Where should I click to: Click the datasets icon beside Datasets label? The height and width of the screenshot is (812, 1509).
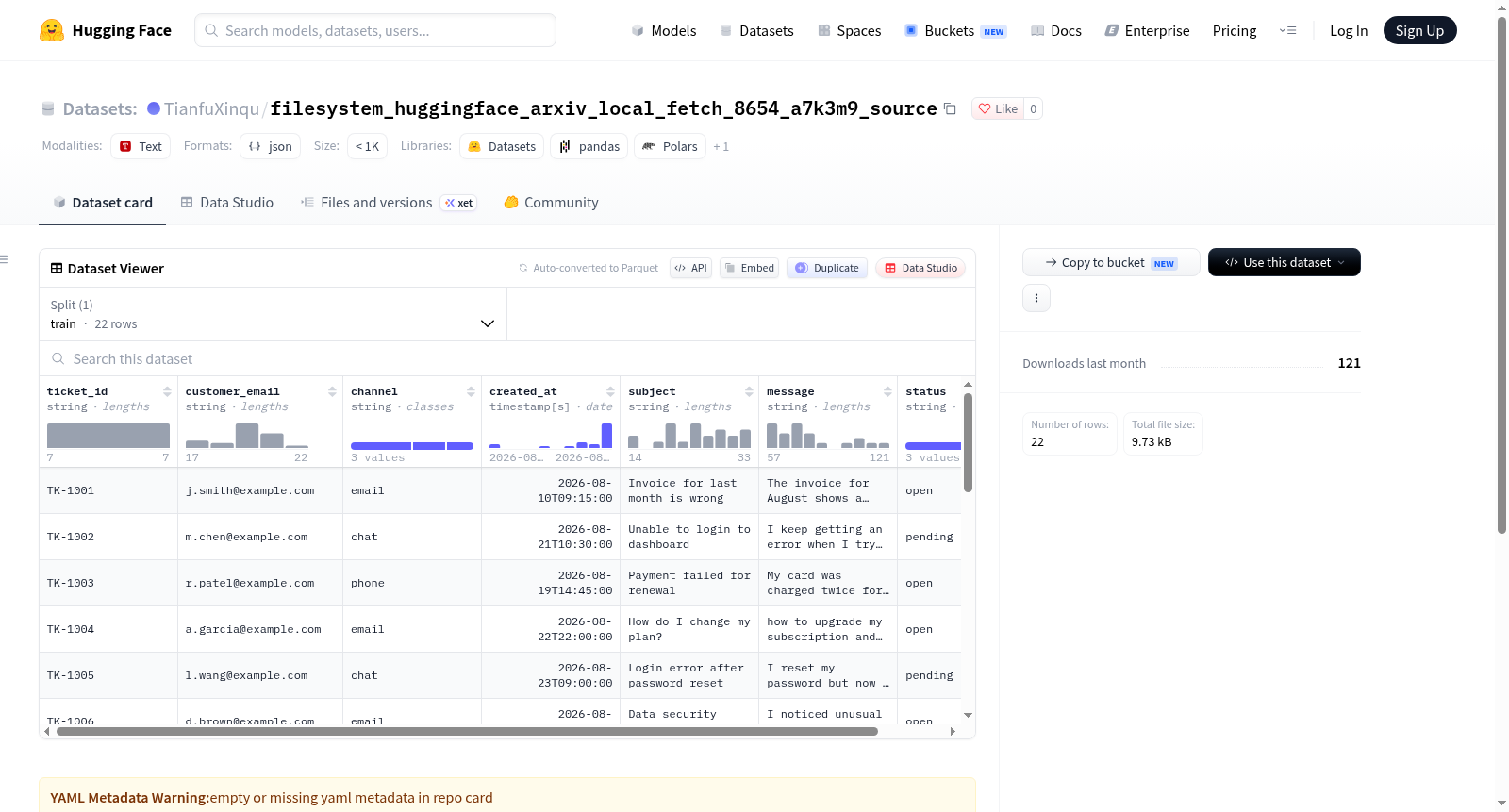(48, 108)
